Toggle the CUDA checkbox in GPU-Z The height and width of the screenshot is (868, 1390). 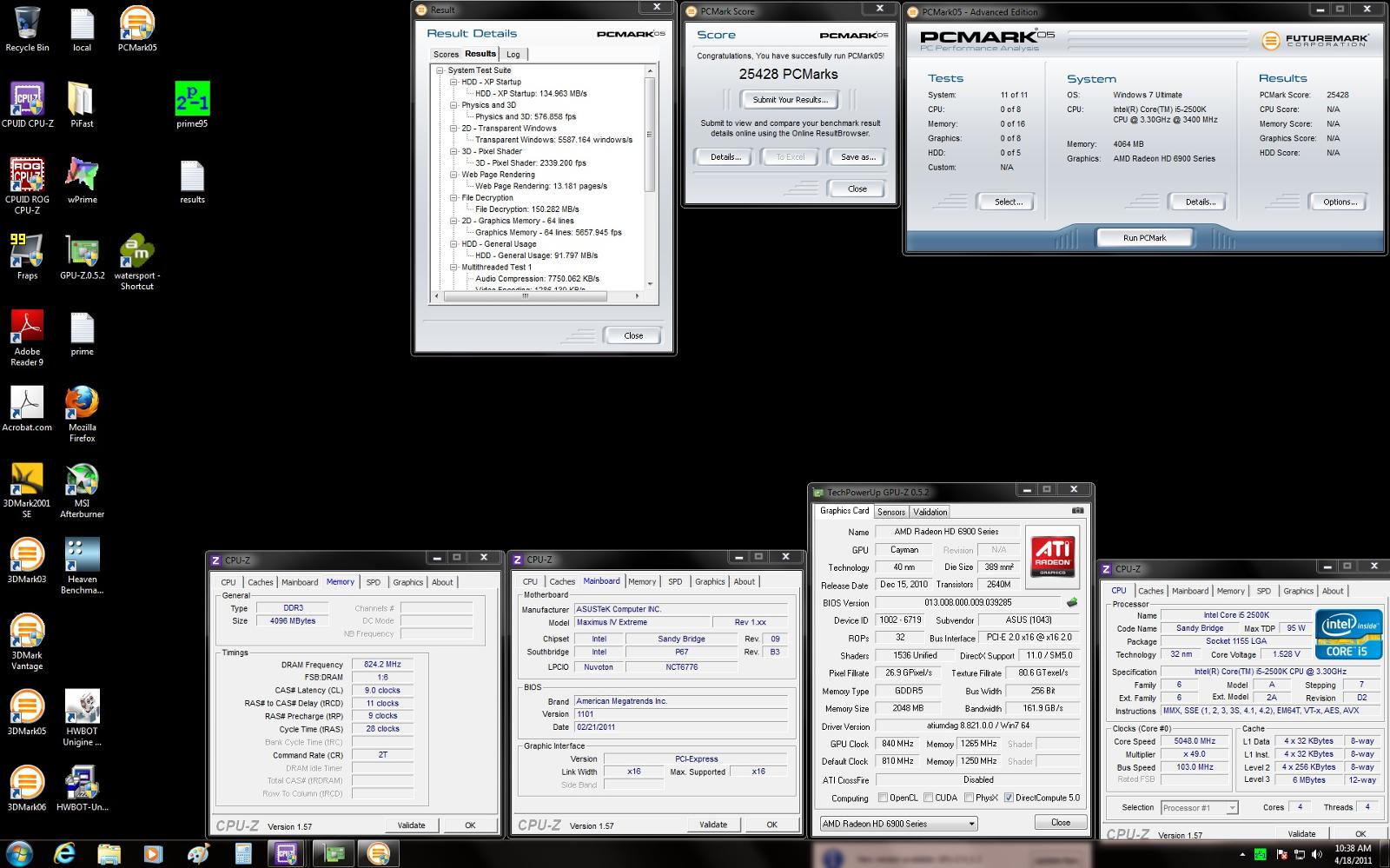[x=928, y=798]
